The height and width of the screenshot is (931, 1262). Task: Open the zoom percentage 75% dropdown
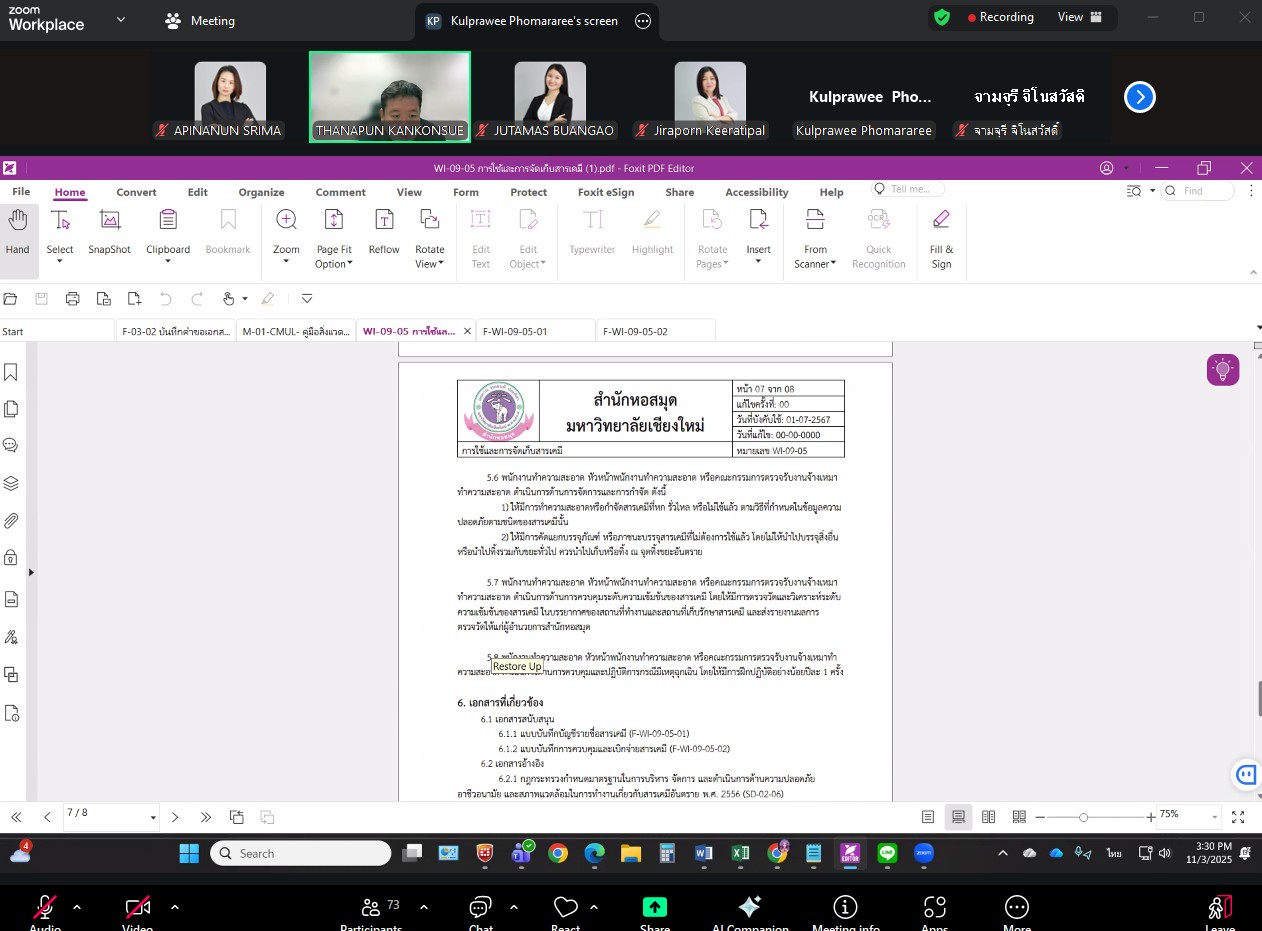click(x=1215, y=817)
